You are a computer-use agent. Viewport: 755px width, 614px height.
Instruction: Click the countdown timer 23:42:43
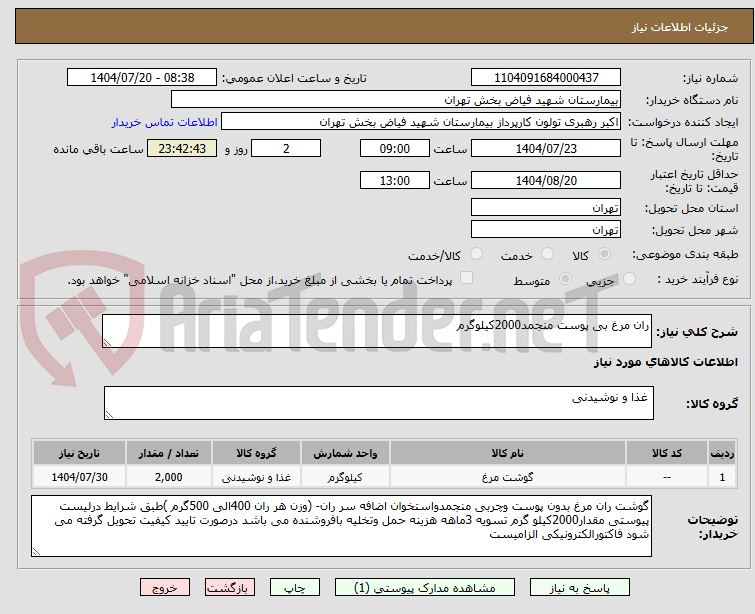(182, 148)
